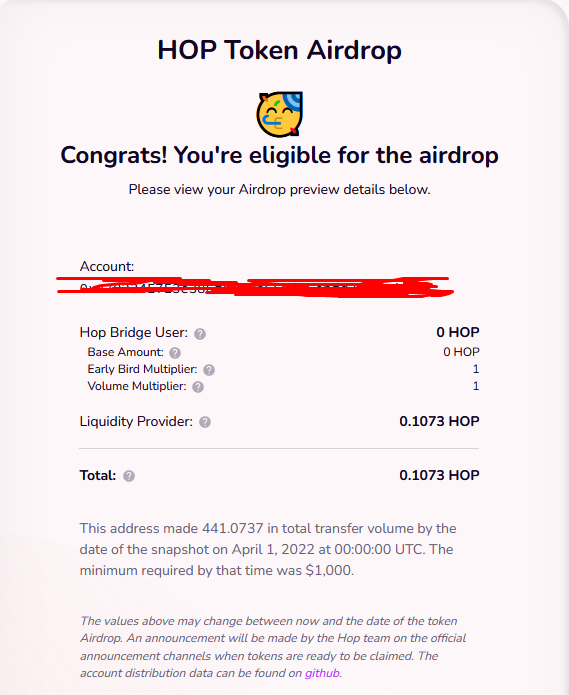This screenshot has width=569, height=695.
Task: Click the Early Bird Multiplier value 1
Action: tap(476, 369)
